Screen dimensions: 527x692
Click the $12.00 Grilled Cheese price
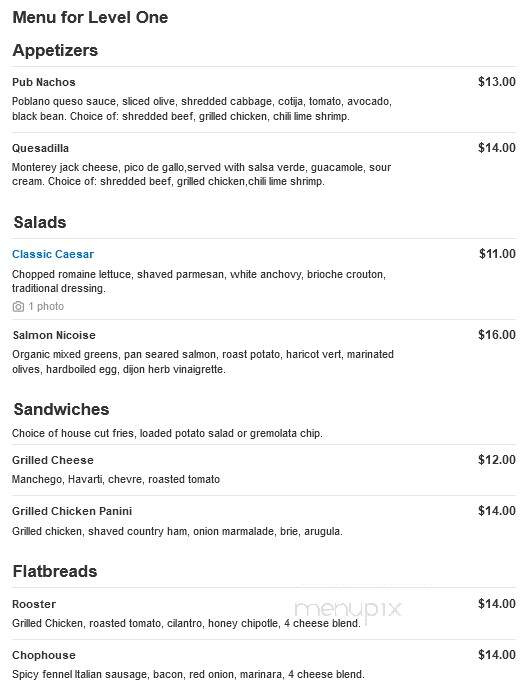tap(497, 460)
